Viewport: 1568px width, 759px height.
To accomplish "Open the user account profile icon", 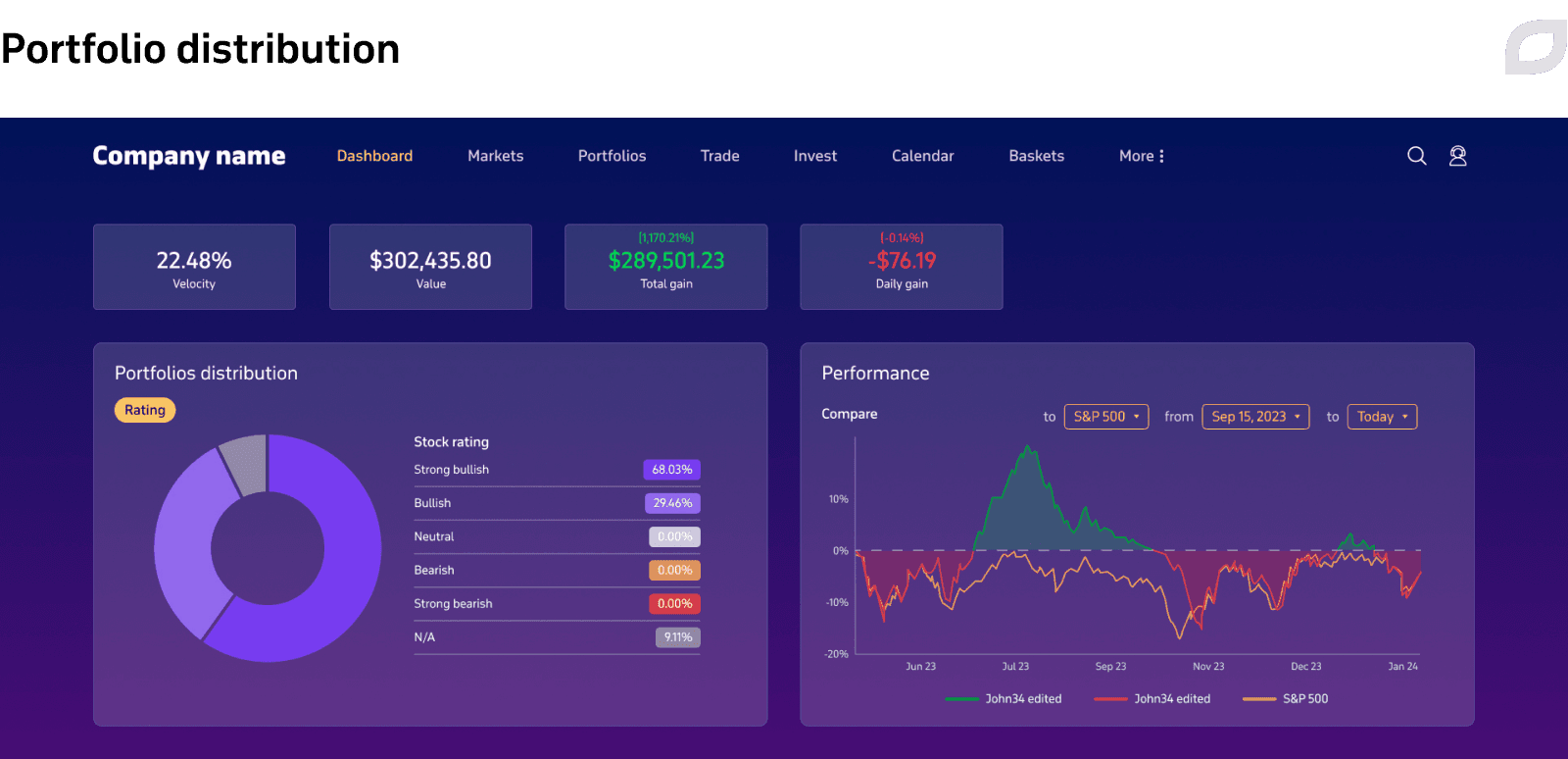I will pyautogui.click(x=1458, y=156).
